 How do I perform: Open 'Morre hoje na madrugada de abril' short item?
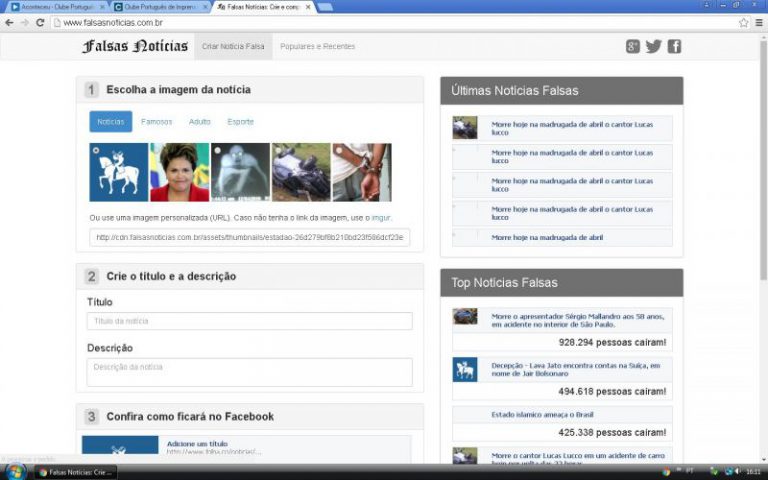(547, 238)
